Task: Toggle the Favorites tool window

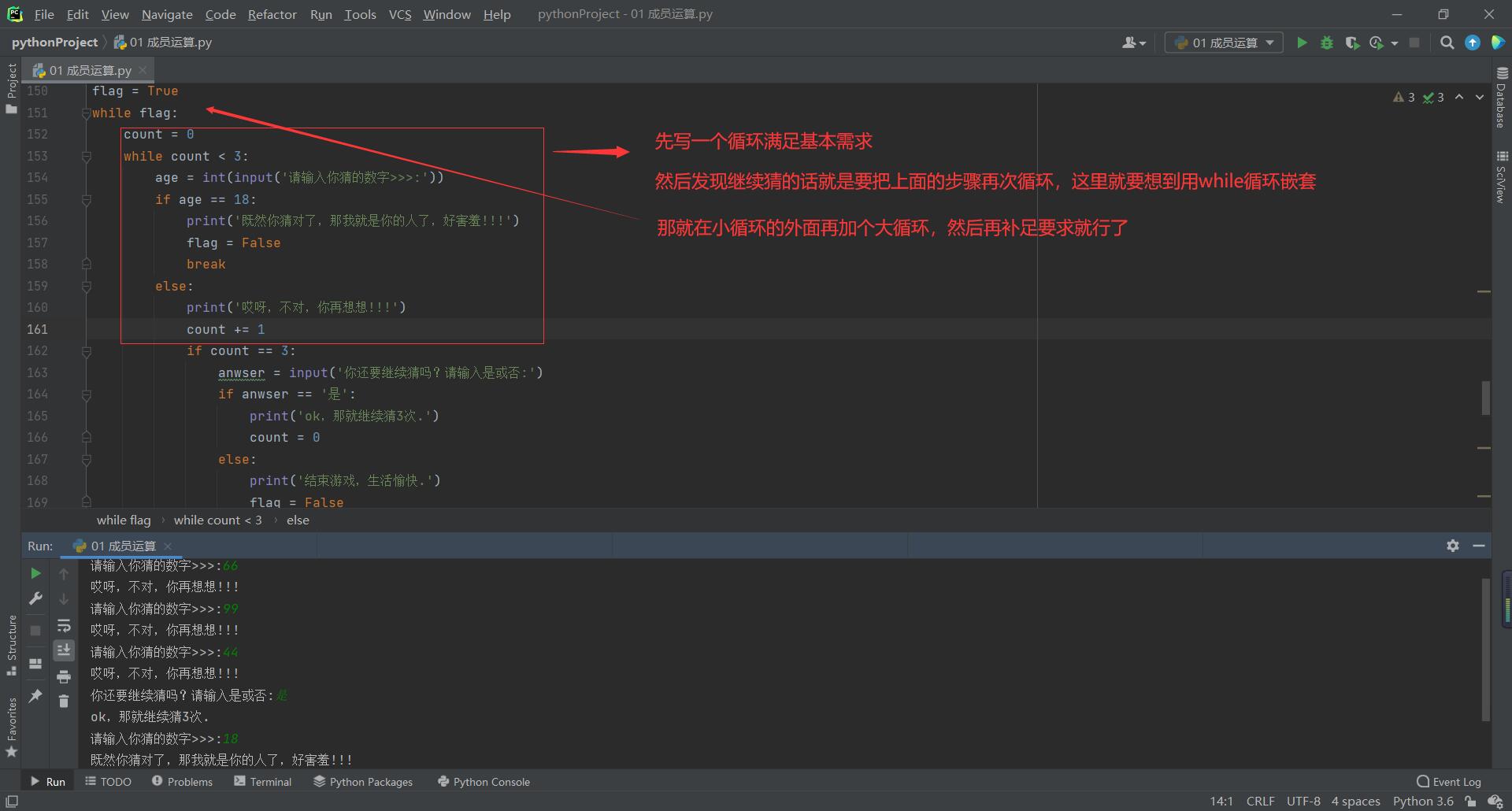Action: click(x=11, y=728)
